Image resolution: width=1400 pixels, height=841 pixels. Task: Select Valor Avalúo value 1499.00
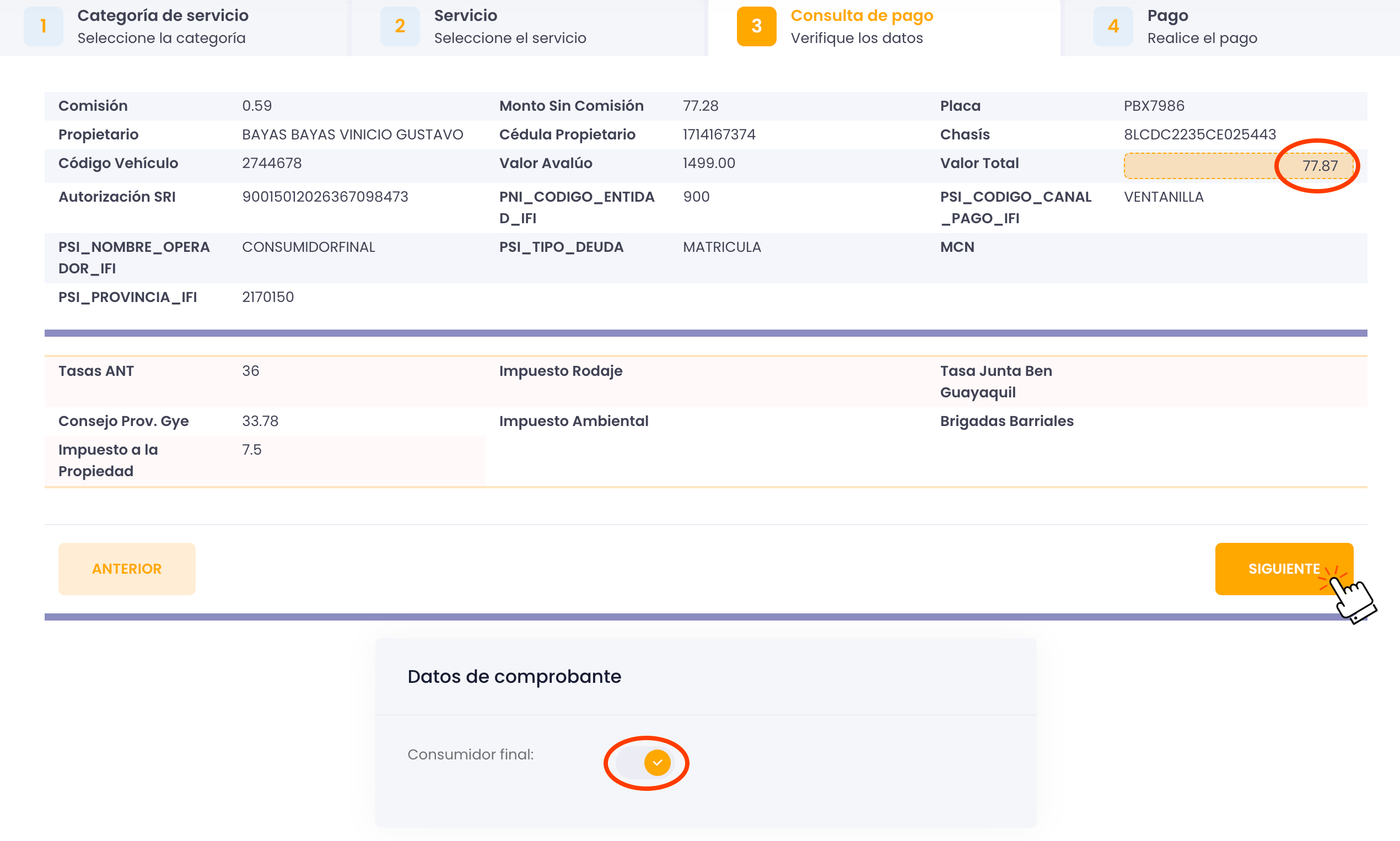[708, 163]
